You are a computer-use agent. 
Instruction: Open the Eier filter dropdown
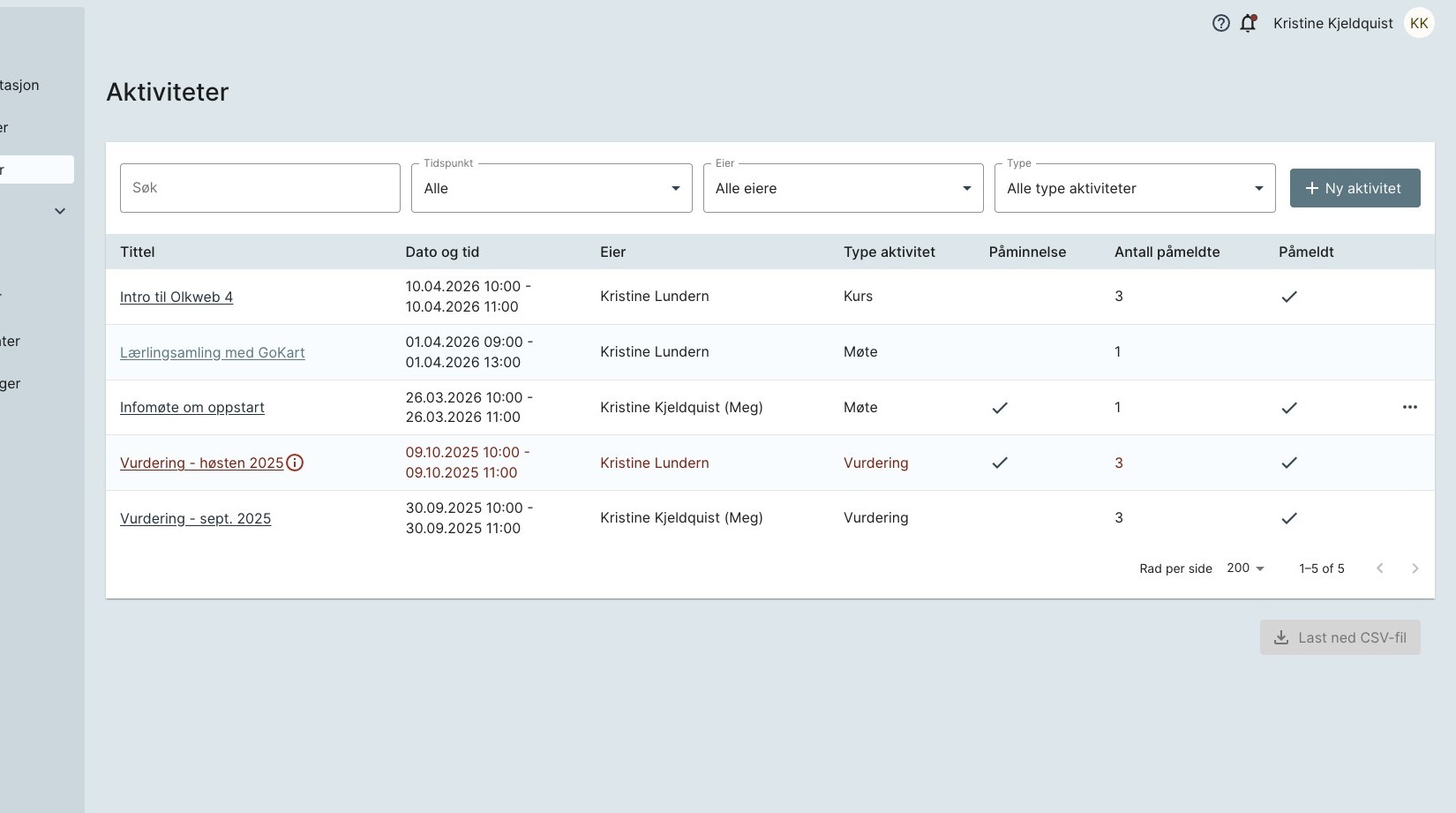point(843,188)
